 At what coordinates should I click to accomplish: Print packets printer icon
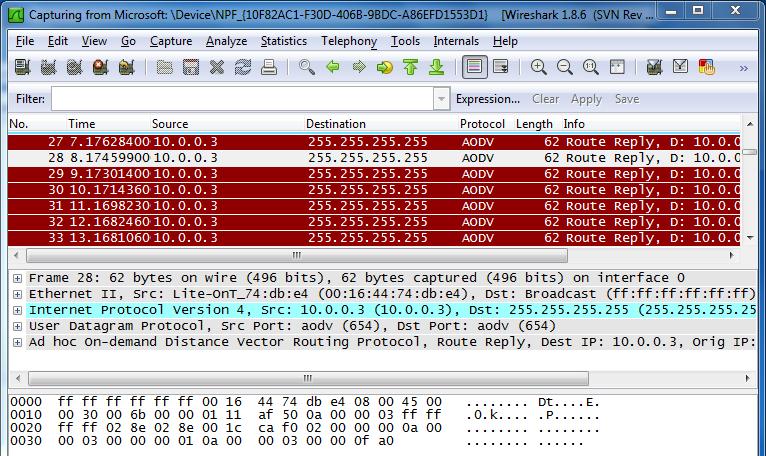269,67
